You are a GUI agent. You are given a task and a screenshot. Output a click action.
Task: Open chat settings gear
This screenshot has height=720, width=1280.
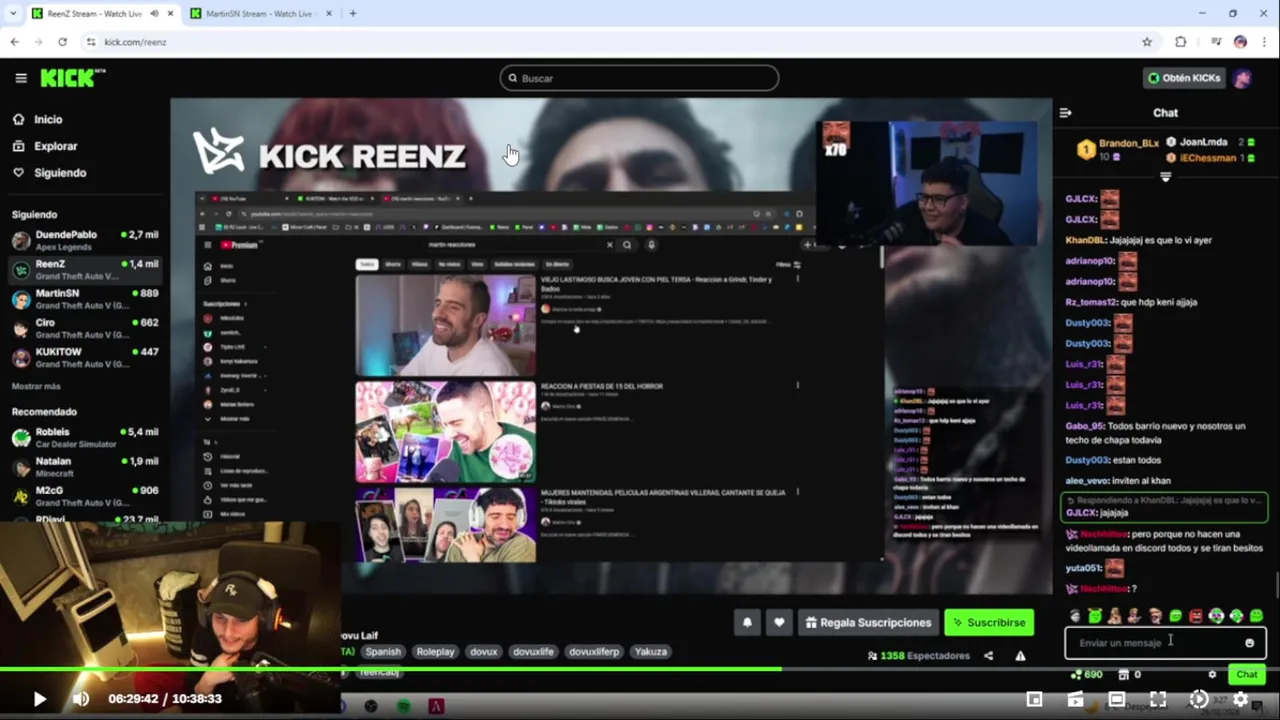(x=1212, y=674)
